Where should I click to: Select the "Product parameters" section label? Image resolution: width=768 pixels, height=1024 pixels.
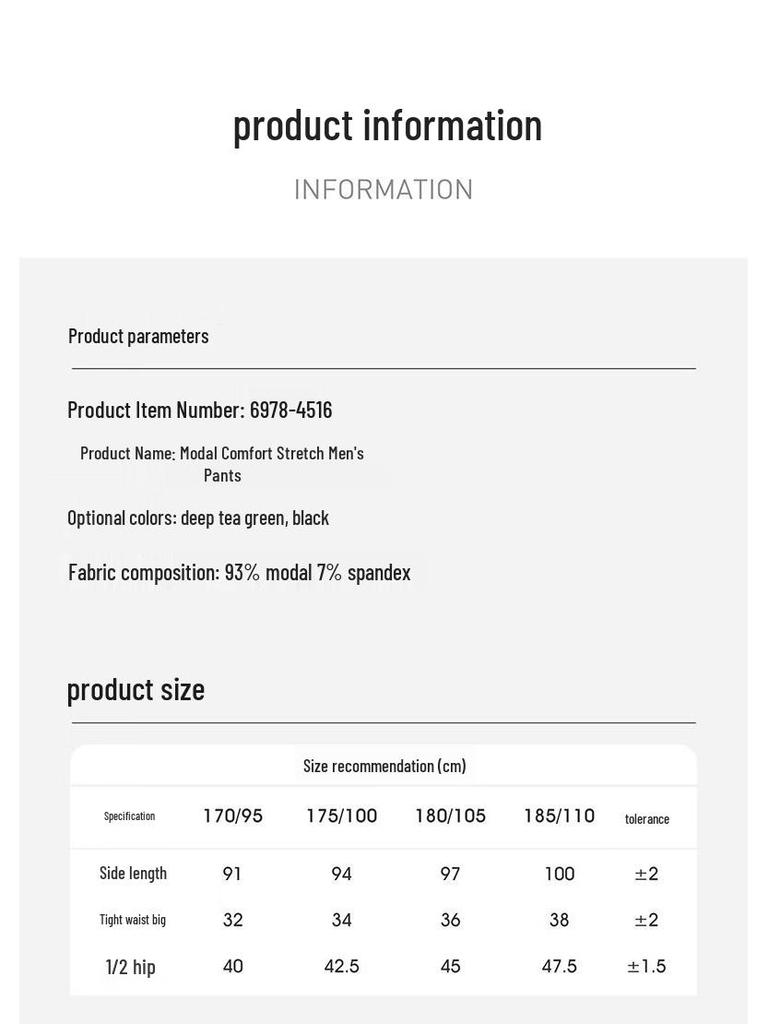(138, 336)
